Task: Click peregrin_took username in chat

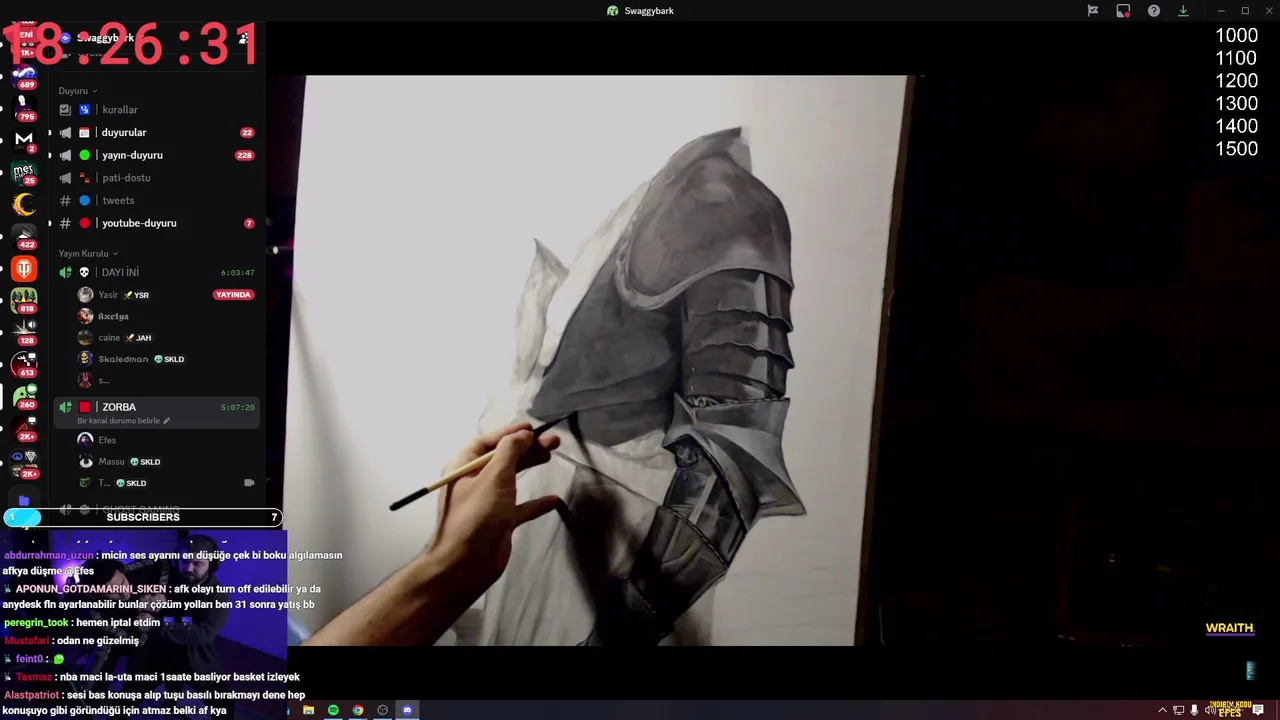Action: click(36, 622)
